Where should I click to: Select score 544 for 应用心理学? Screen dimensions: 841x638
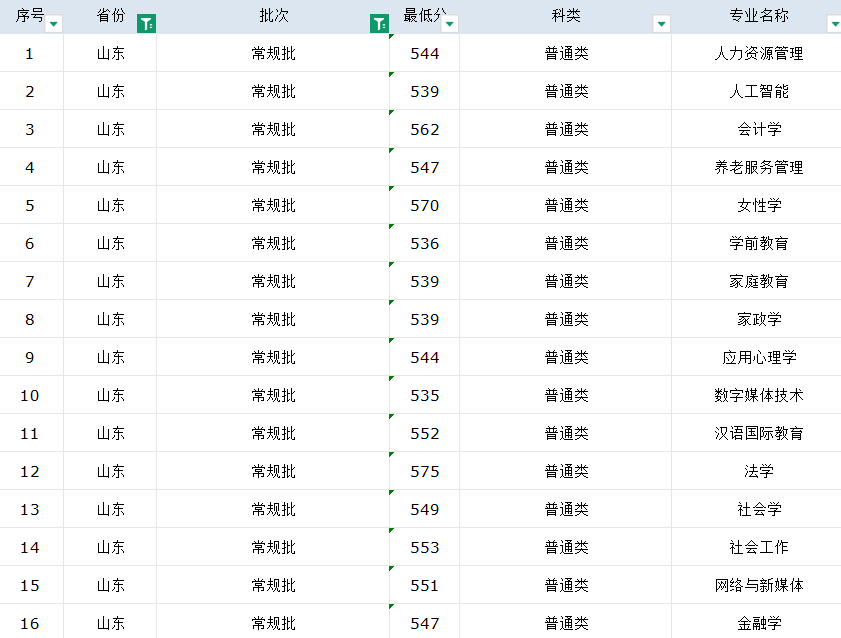coord(424,358)
